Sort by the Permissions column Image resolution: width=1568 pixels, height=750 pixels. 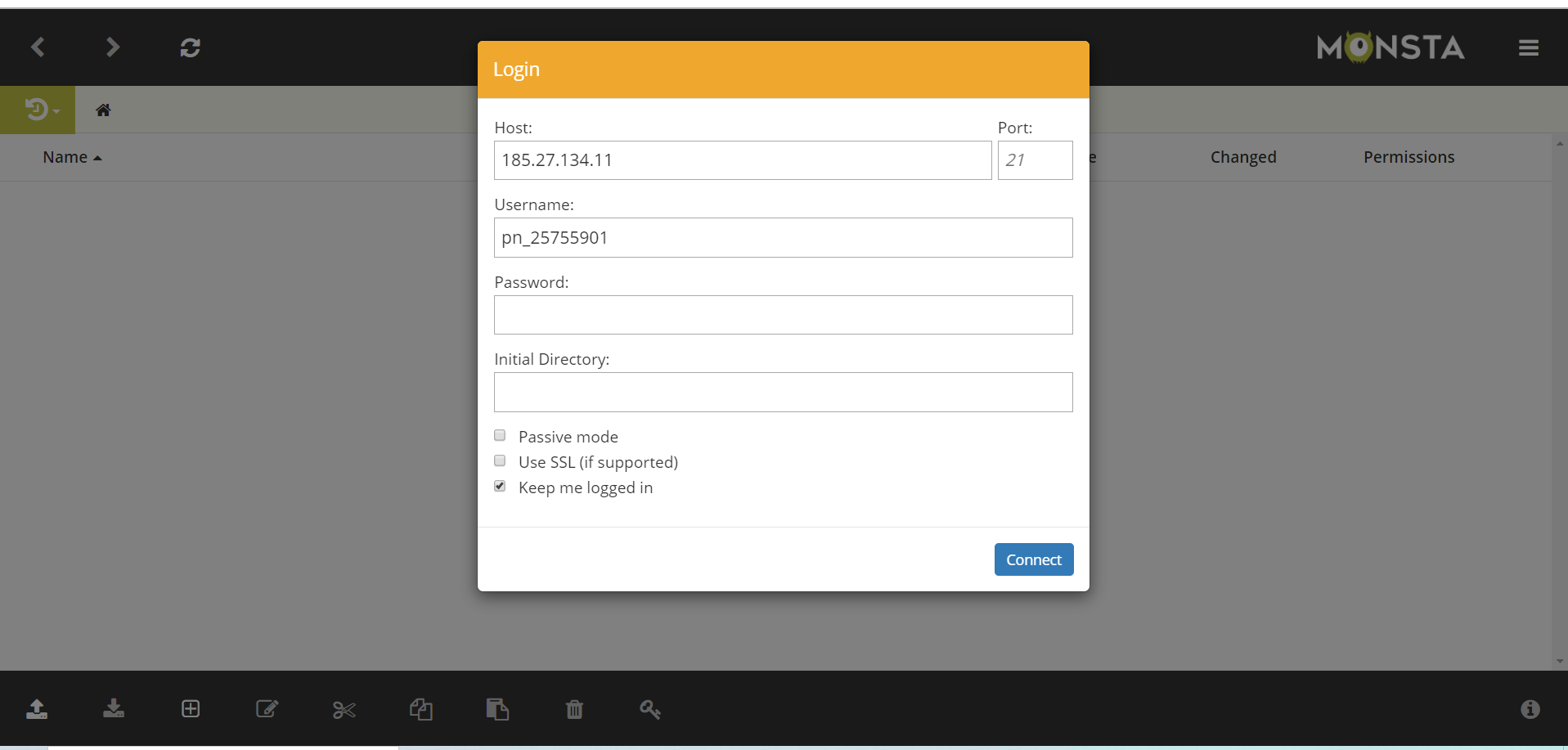point(1409,157)
